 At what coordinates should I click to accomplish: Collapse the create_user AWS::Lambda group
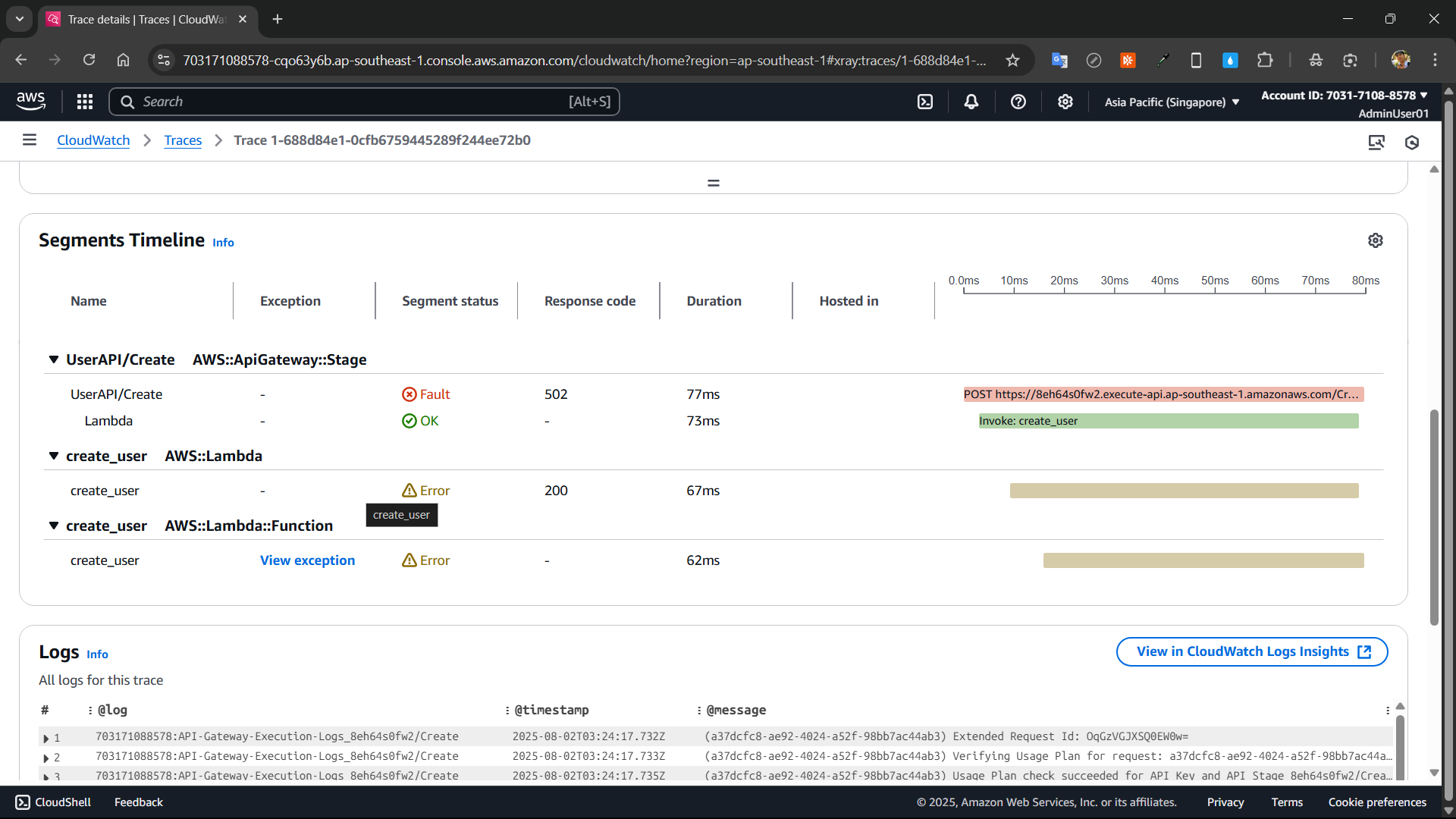[54, 456]
